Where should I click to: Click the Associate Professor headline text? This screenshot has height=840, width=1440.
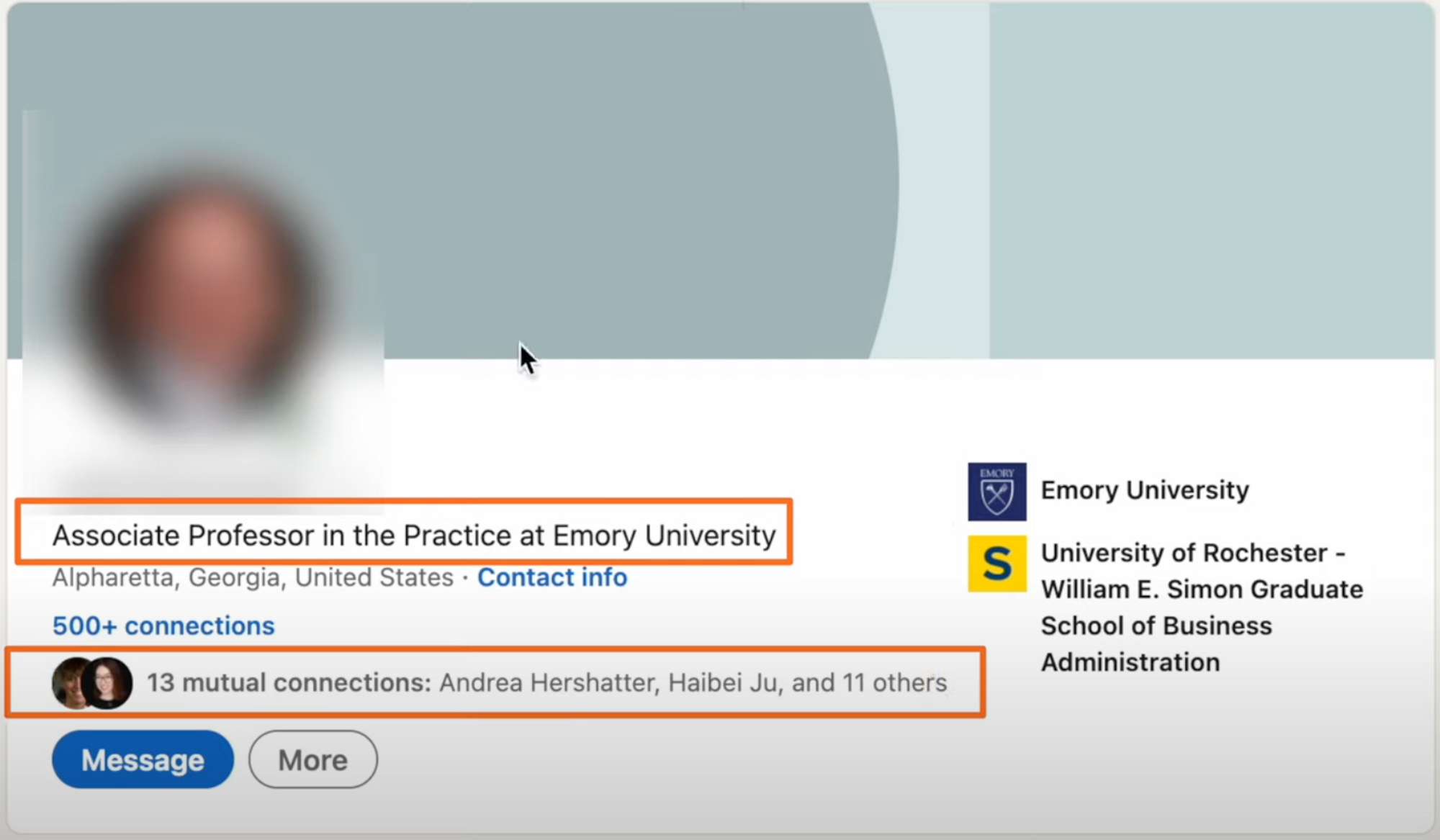pos(414,536)
